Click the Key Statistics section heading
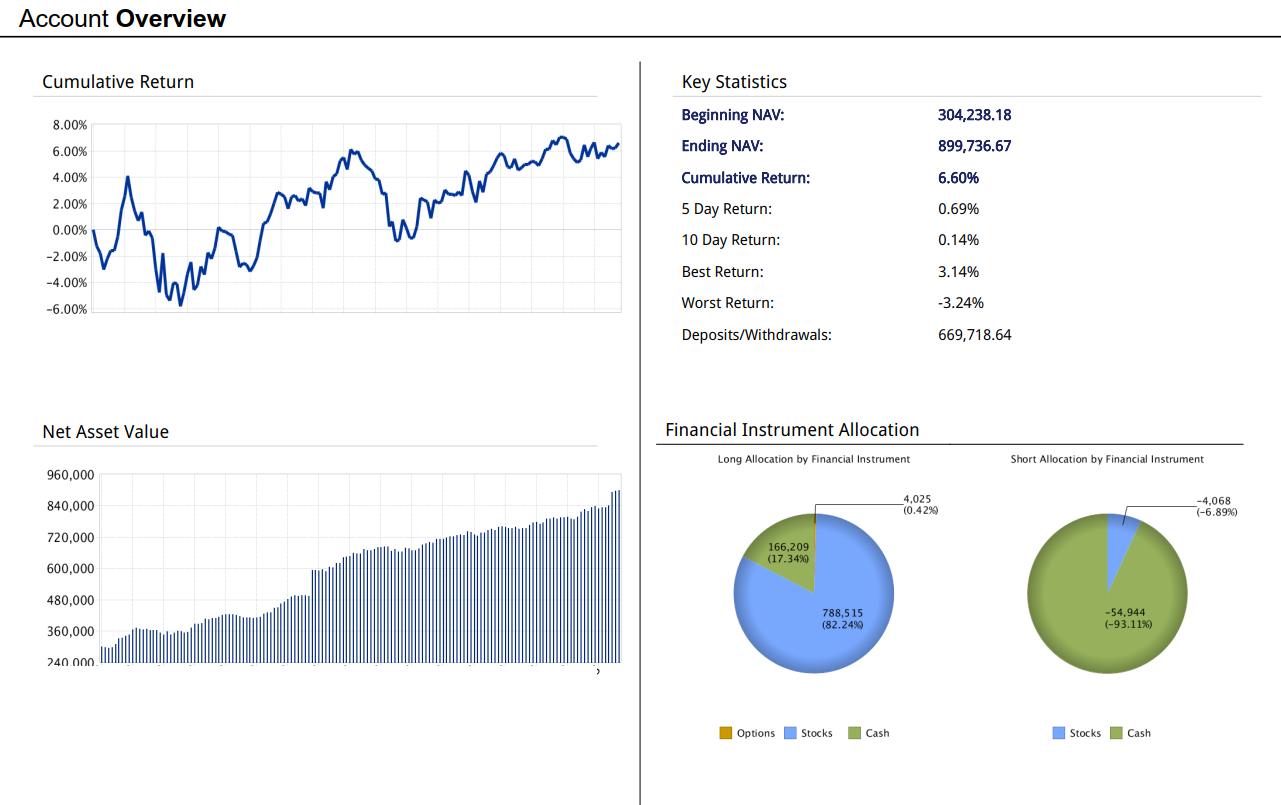Viewport: 1281px width, 805px height. coord(734,82)
